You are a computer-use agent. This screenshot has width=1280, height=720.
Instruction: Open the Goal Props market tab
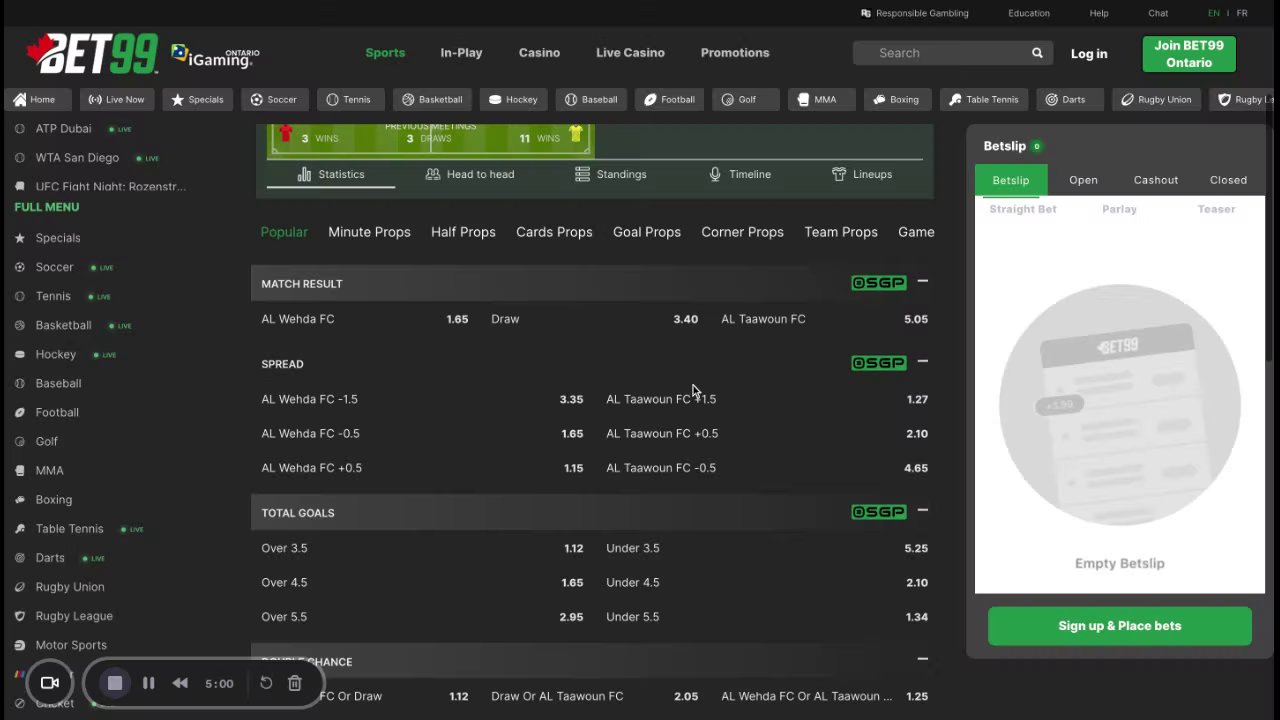(647, 232)
